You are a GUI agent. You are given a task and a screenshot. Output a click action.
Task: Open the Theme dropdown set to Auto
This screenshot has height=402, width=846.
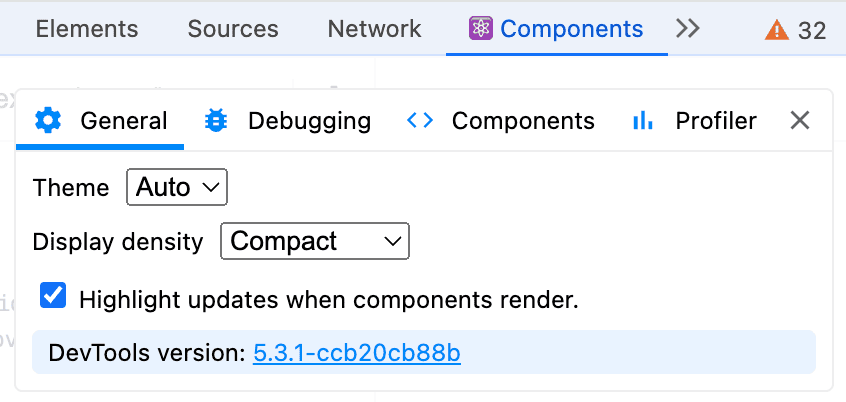pyautogui.click(x=177, y=187)
